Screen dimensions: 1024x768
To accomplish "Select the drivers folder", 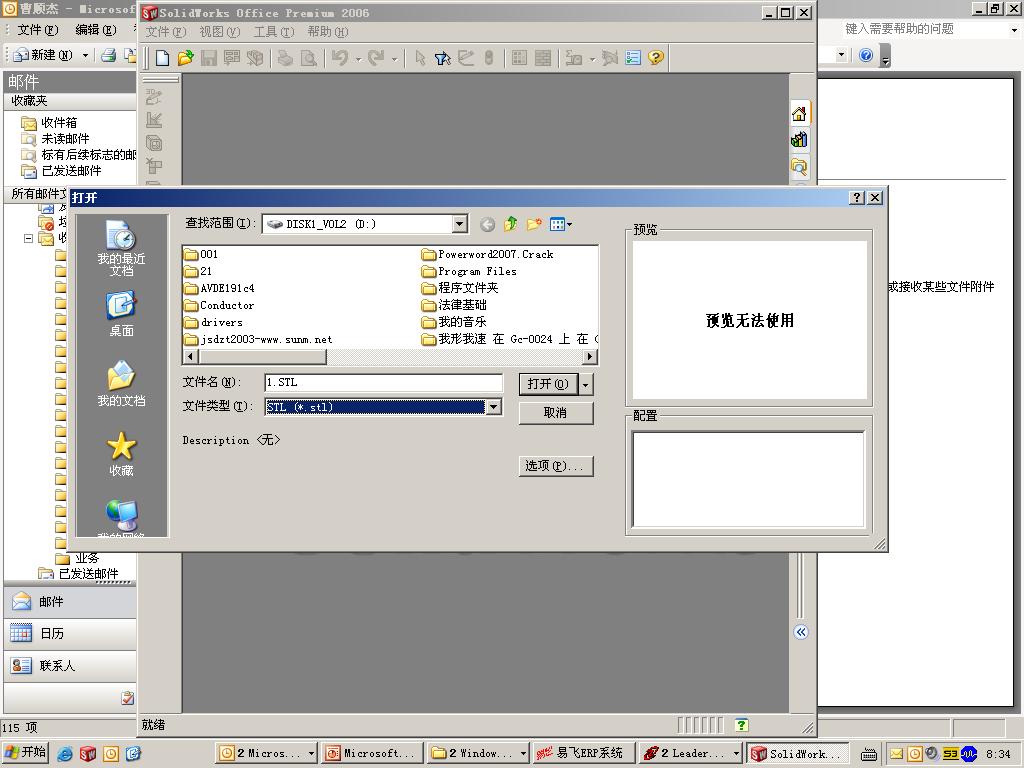I will point(214,322).
